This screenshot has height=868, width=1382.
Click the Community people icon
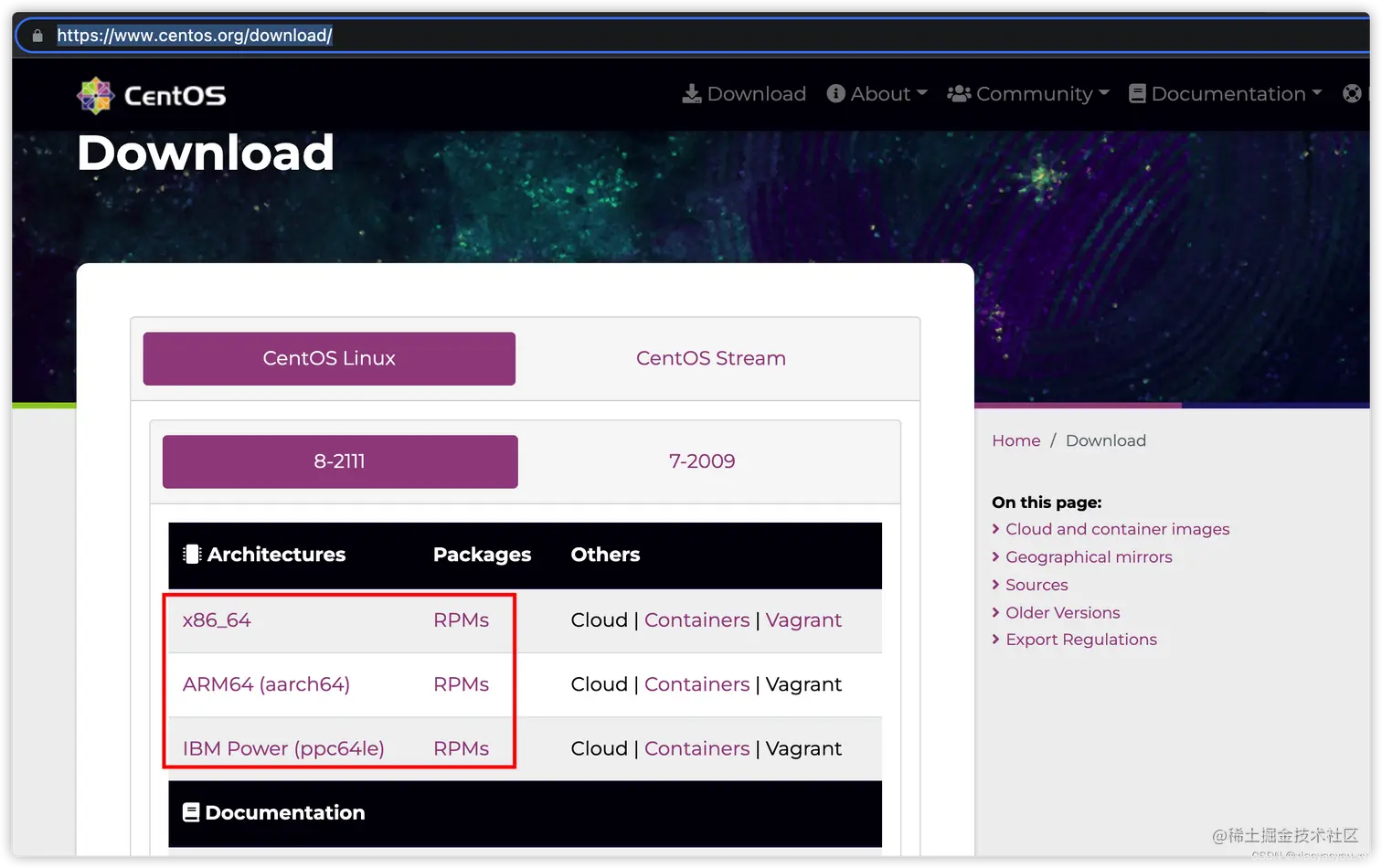(x=959, y=94)
